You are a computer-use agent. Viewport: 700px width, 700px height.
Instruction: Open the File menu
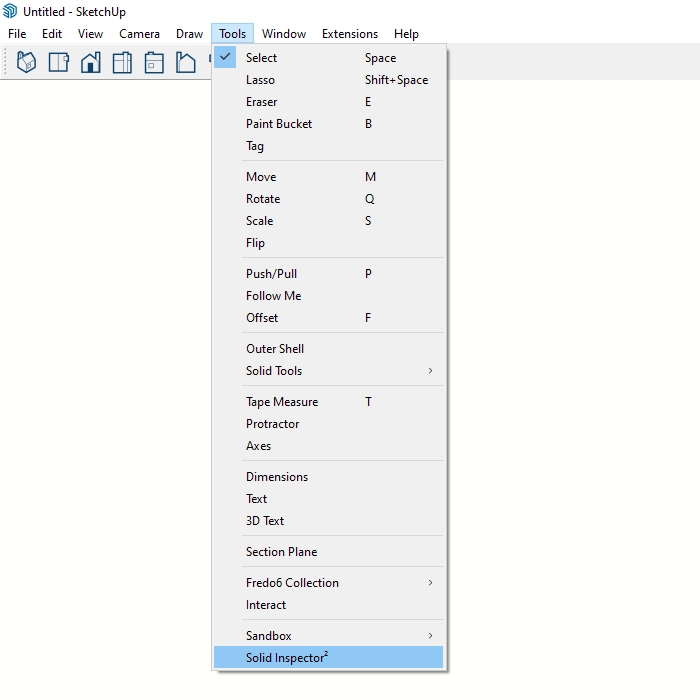[17, 34]
